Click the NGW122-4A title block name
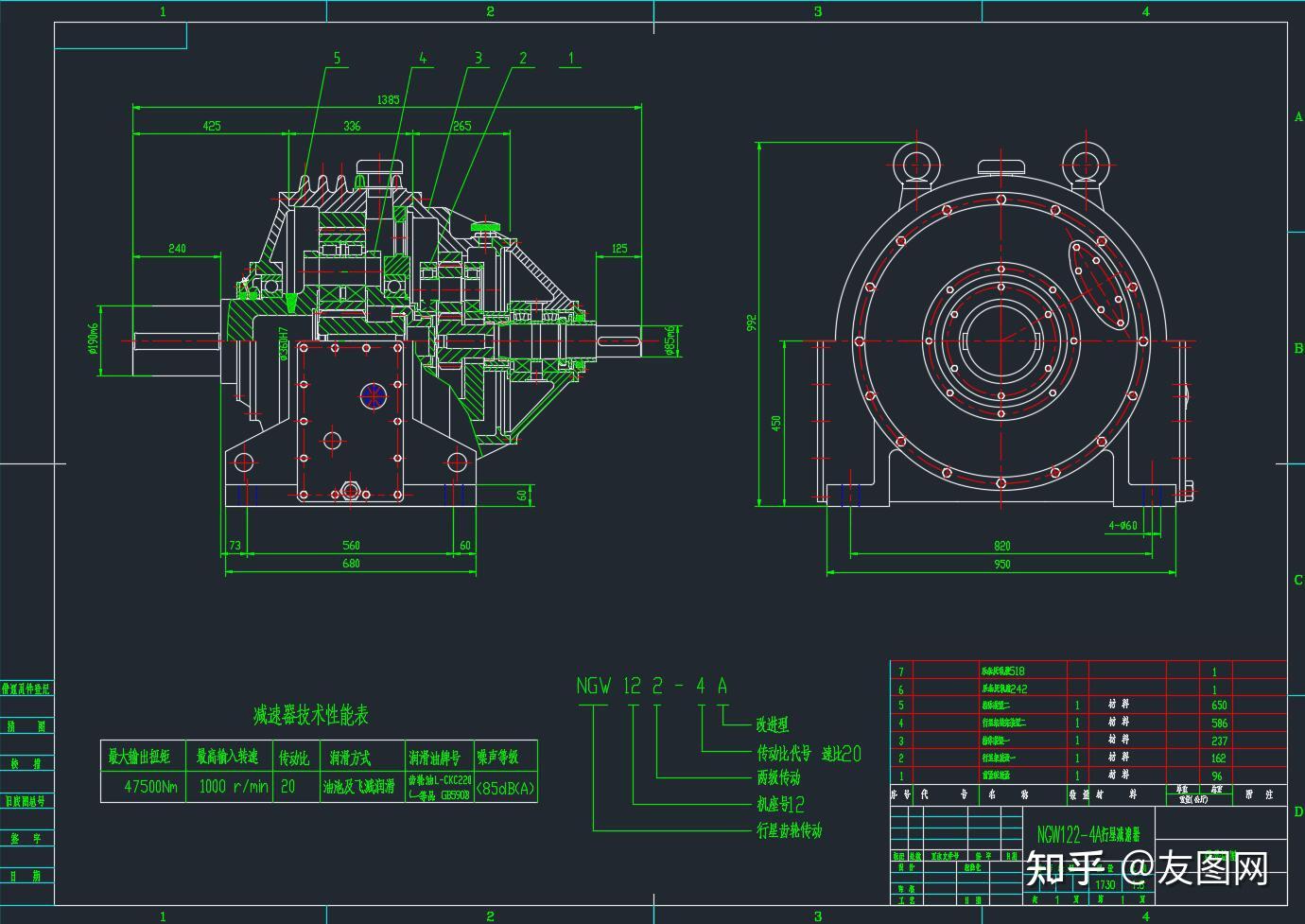The image size is (1305, 924). [1088, 835]
